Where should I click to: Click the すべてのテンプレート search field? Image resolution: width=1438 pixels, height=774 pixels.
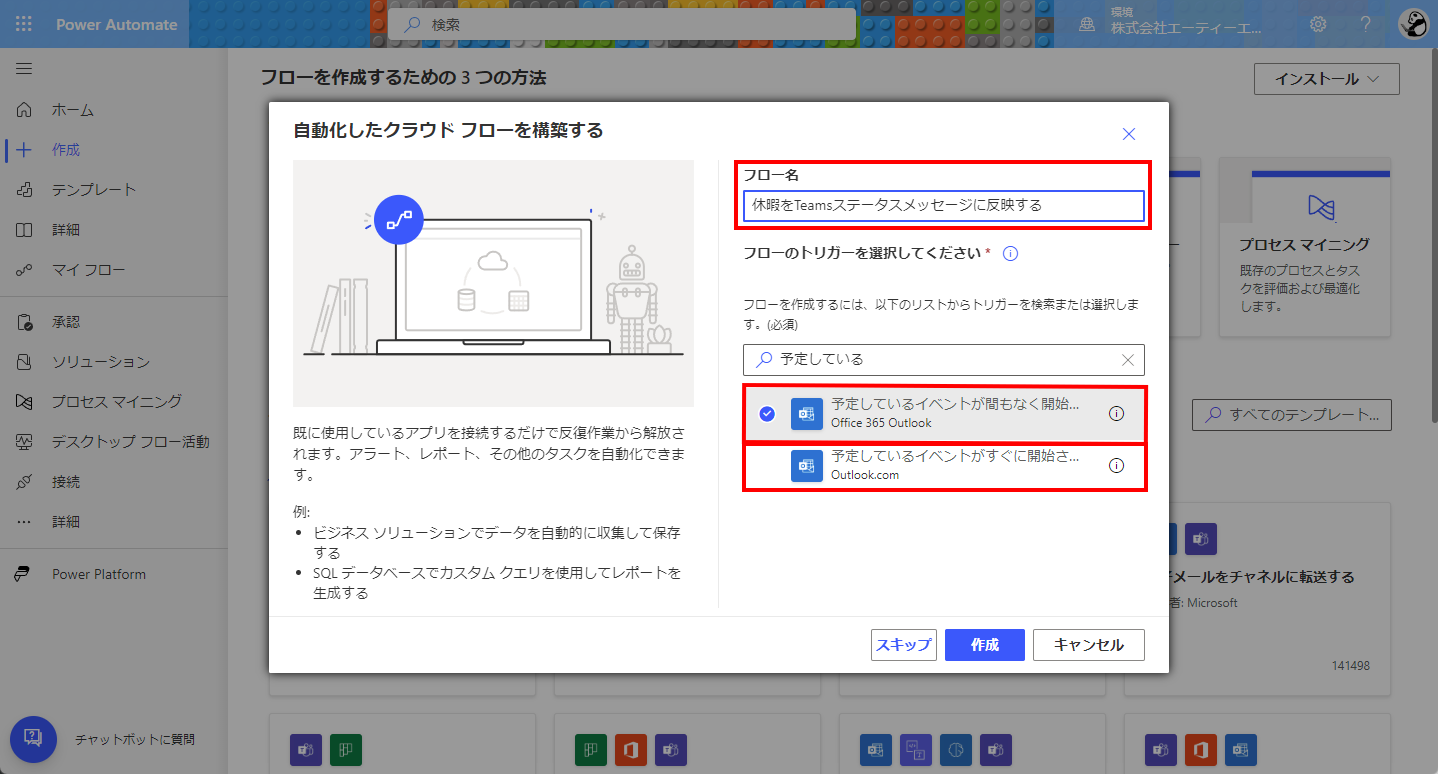(1292, 414)
